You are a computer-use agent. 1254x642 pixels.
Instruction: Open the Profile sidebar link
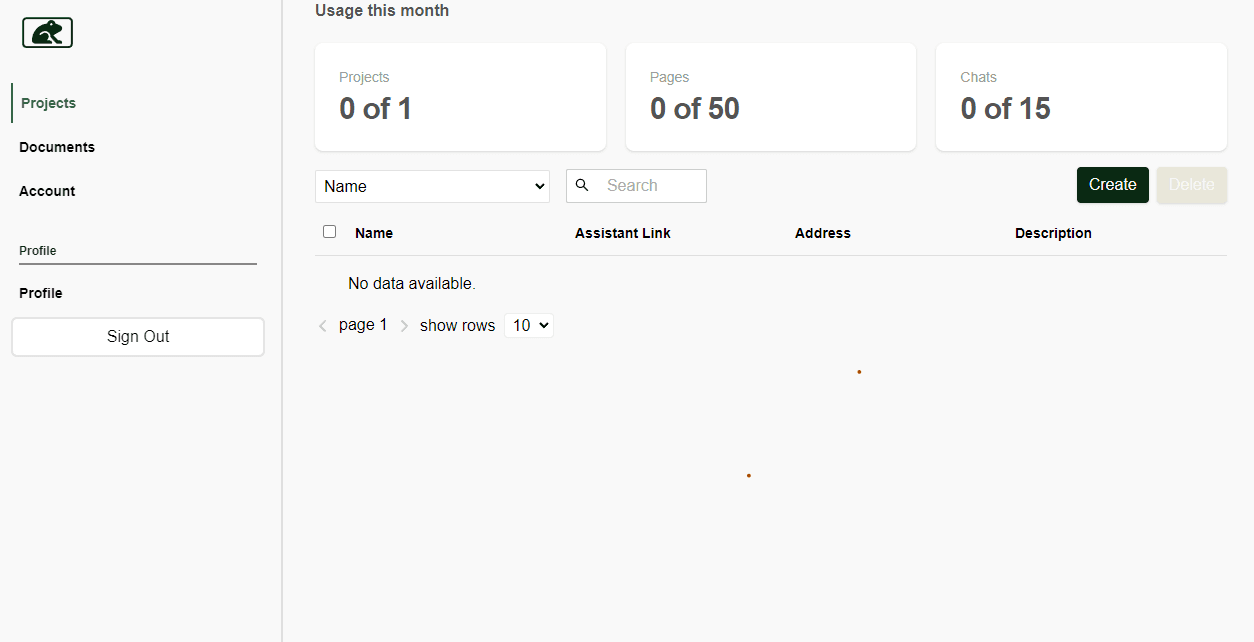[41, 293]
